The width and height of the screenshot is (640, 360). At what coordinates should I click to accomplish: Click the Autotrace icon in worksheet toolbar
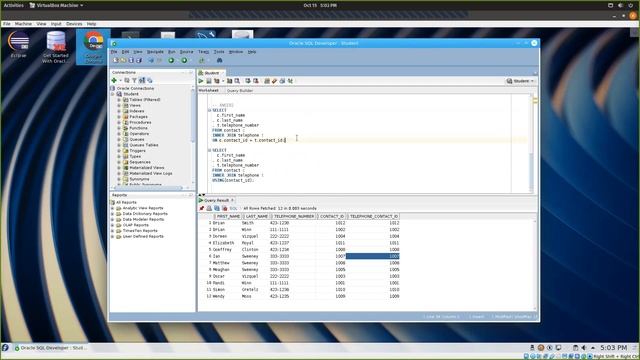click(229, 81)
